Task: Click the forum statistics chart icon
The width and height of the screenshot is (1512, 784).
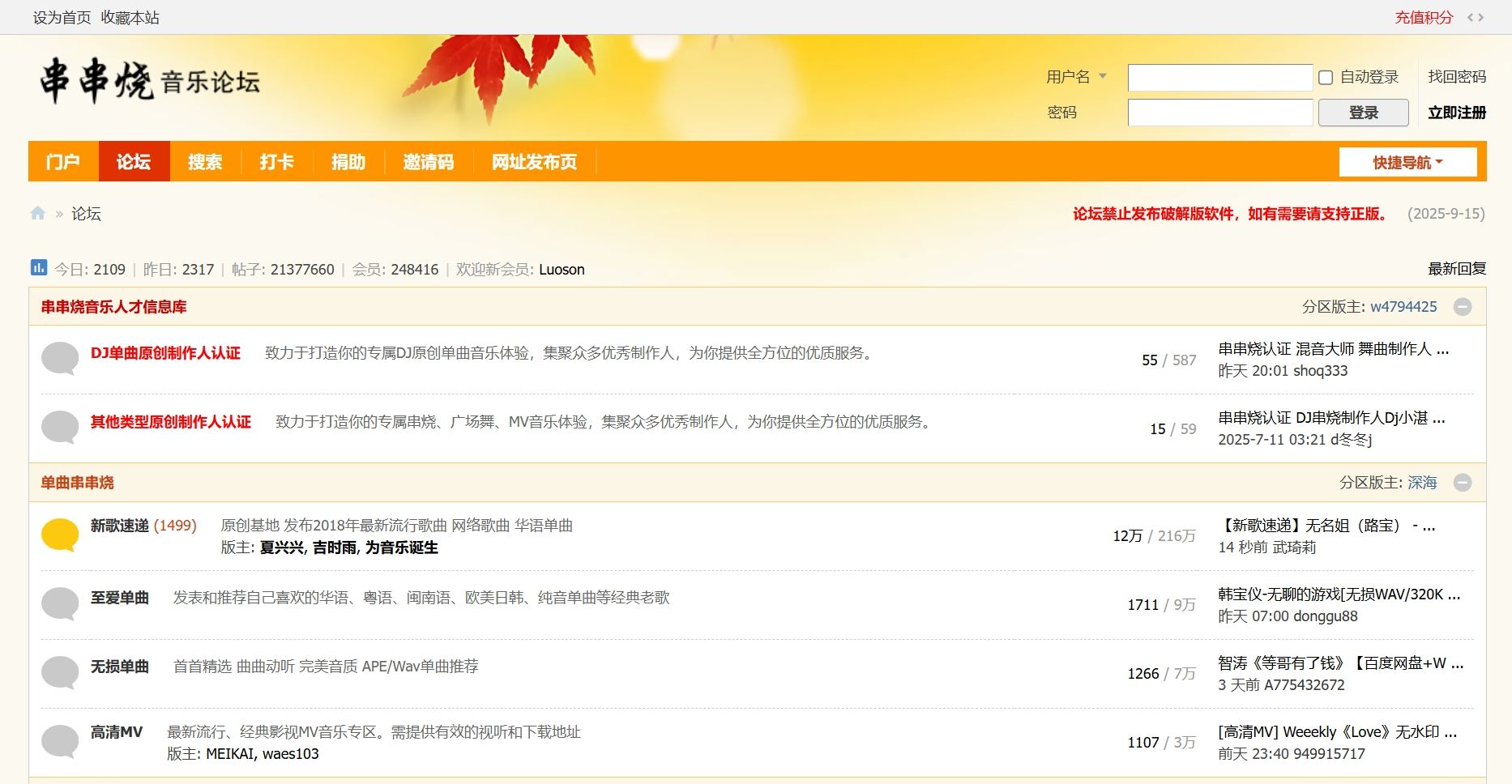Action: click(38, 267)
